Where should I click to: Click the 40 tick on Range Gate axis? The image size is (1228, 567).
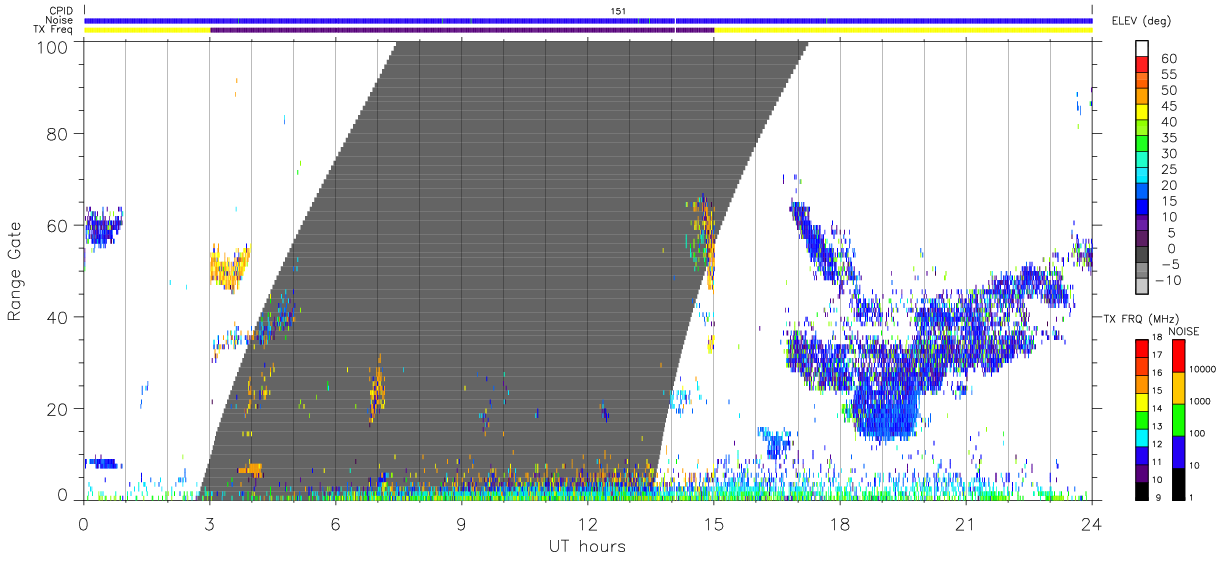point(59,317)
